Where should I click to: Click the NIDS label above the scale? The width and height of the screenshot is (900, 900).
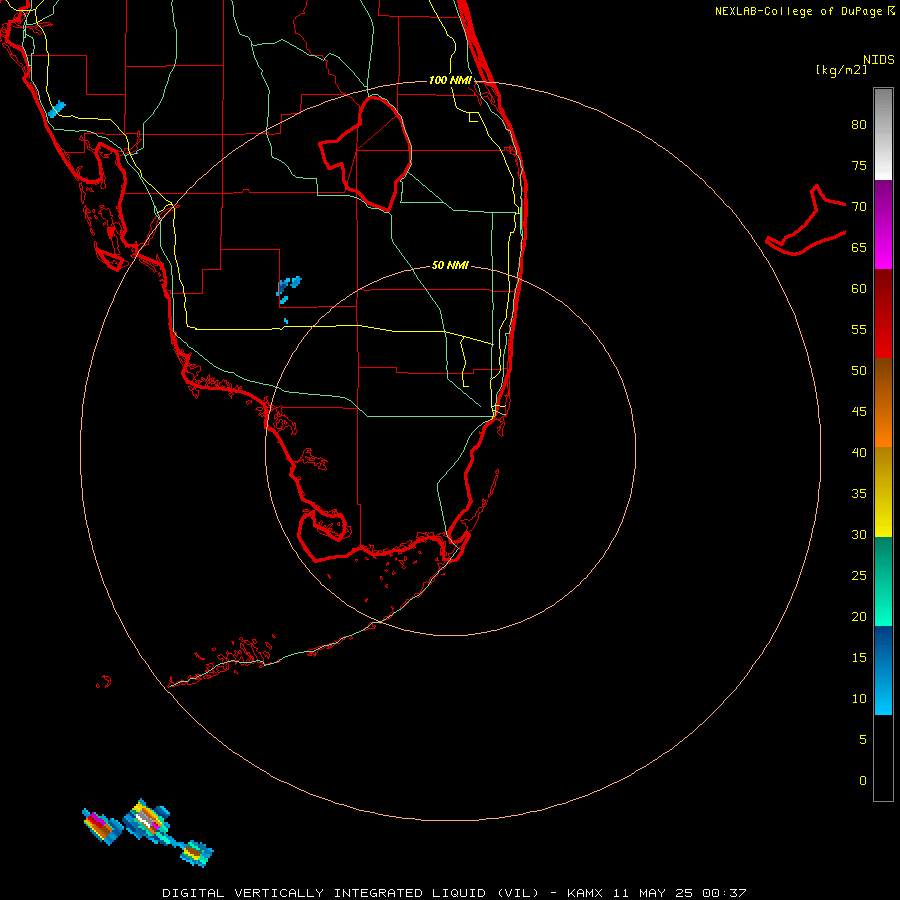[879, 60]
